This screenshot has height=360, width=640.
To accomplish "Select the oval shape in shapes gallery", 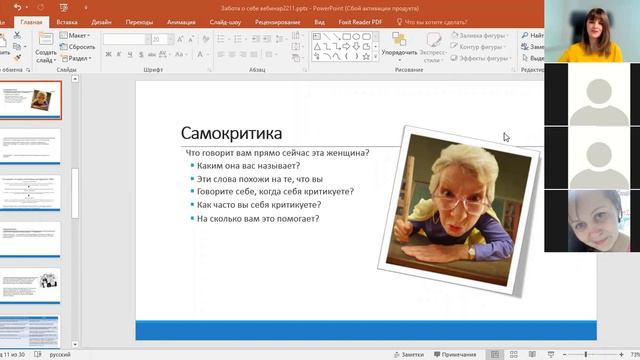I will (x=356, y=37).
